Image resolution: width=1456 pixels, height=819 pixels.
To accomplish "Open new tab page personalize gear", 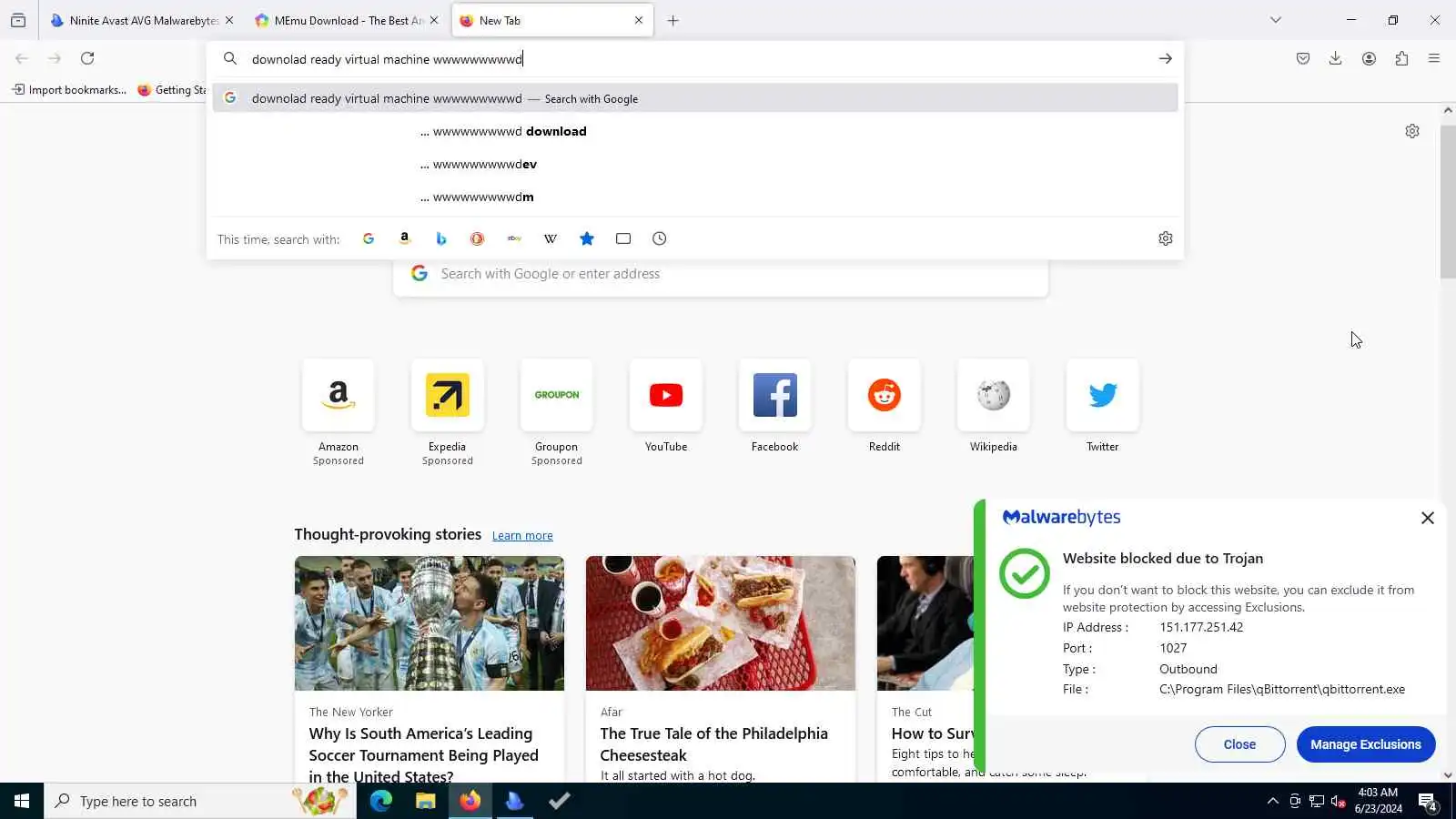I will point(1412,131).
